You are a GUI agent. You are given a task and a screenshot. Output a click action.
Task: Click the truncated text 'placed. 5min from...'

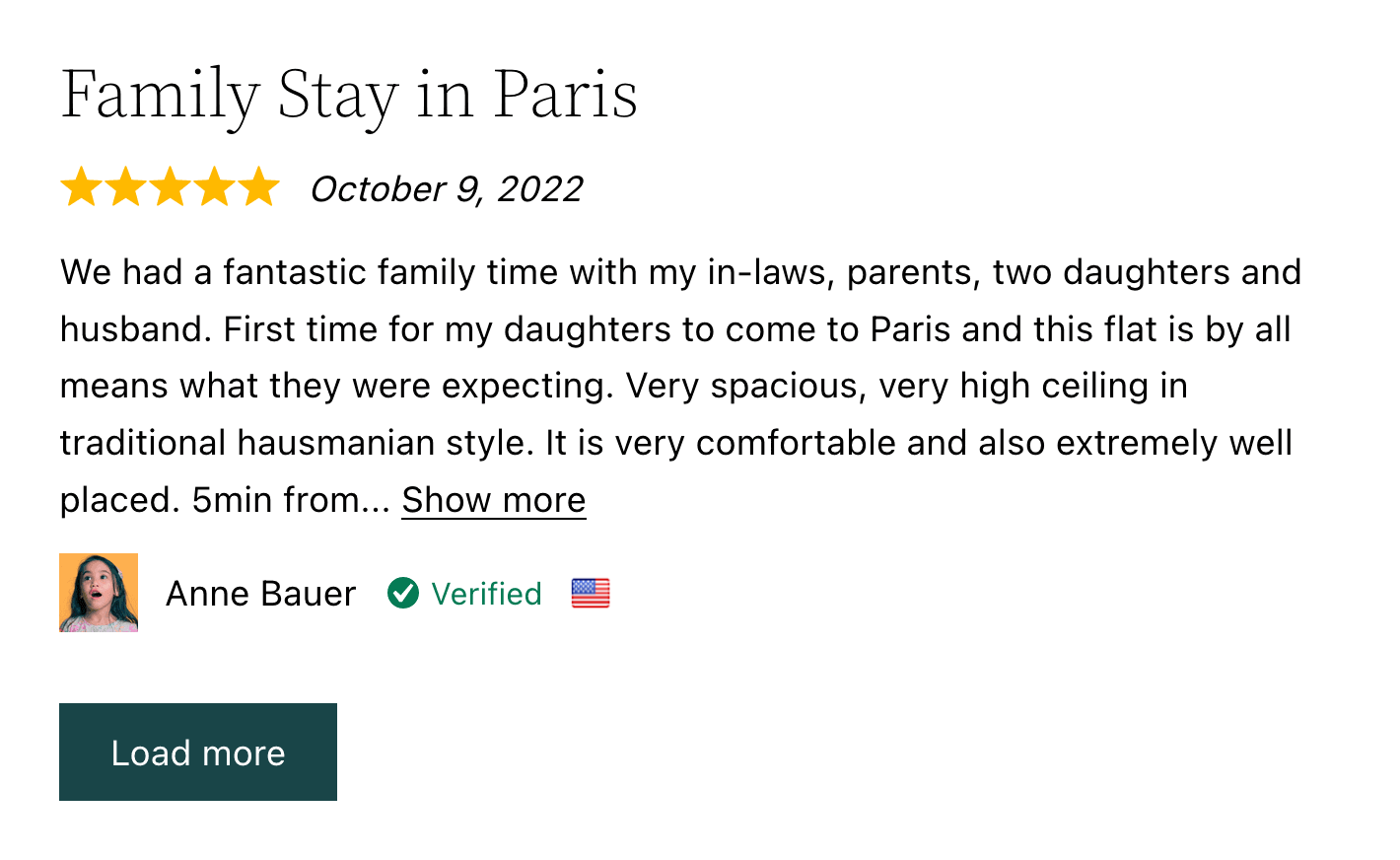point(225,500)
